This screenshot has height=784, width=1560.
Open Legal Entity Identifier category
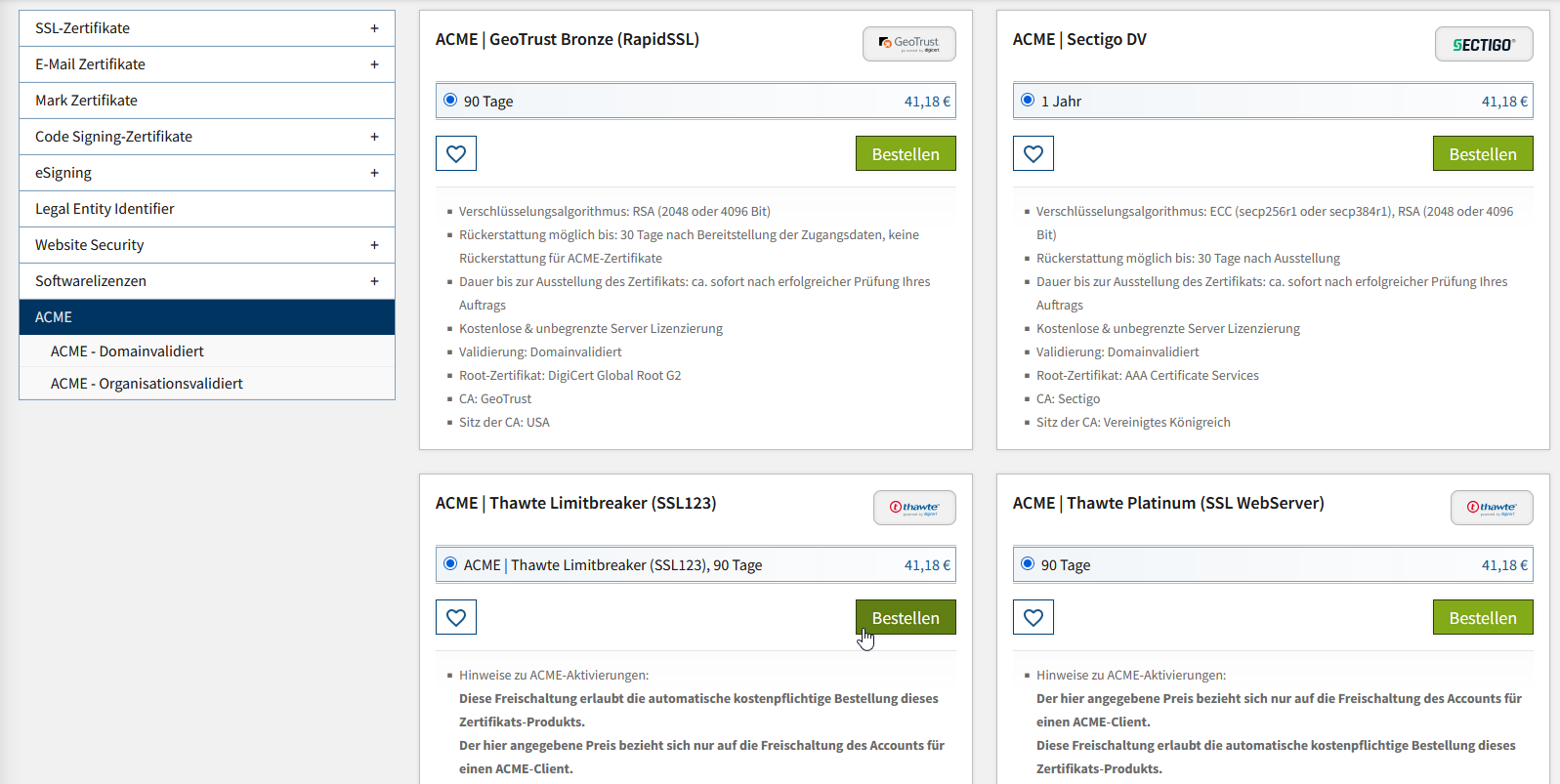[105, 209]
